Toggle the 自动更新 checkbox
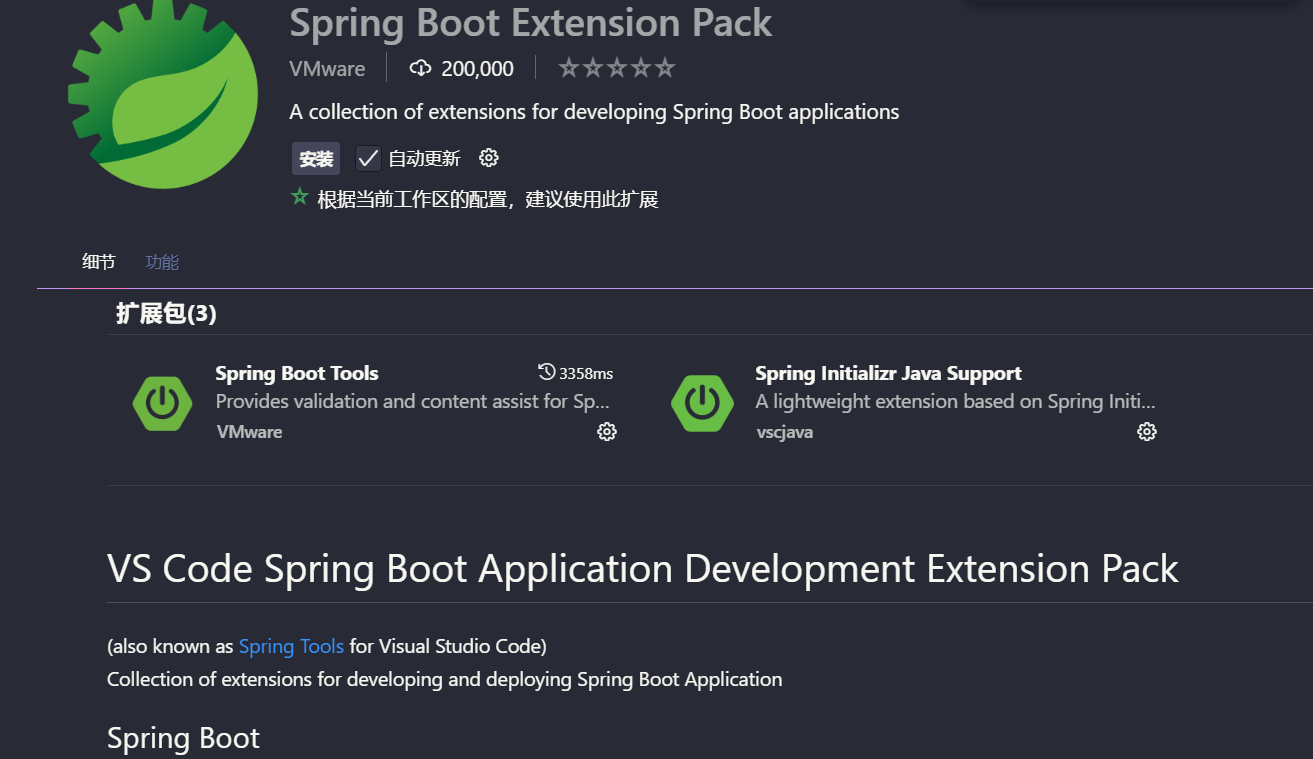The width and height of the screenshot is (1313, 759). 368,158
